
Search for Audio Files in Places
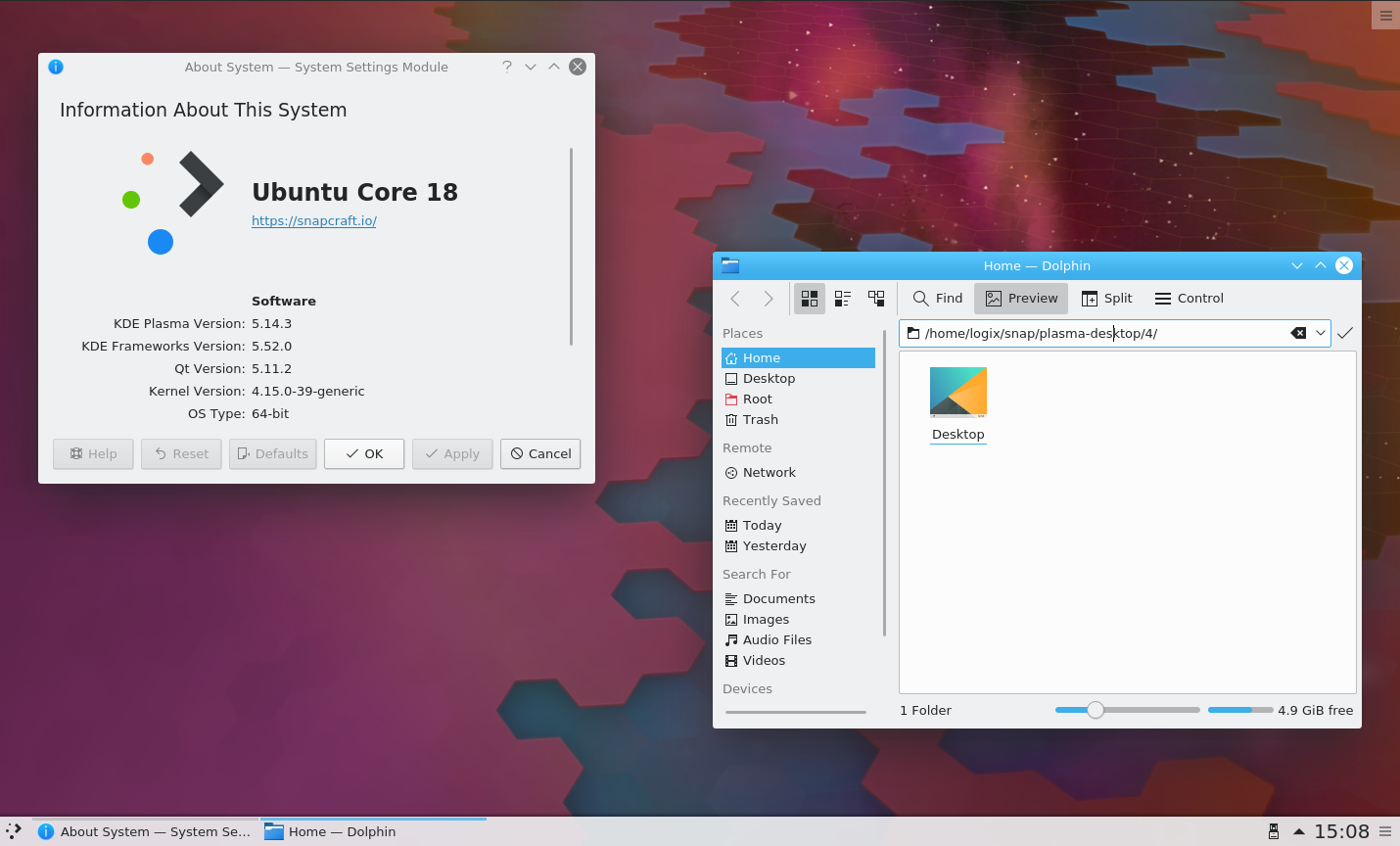[798, 640]
